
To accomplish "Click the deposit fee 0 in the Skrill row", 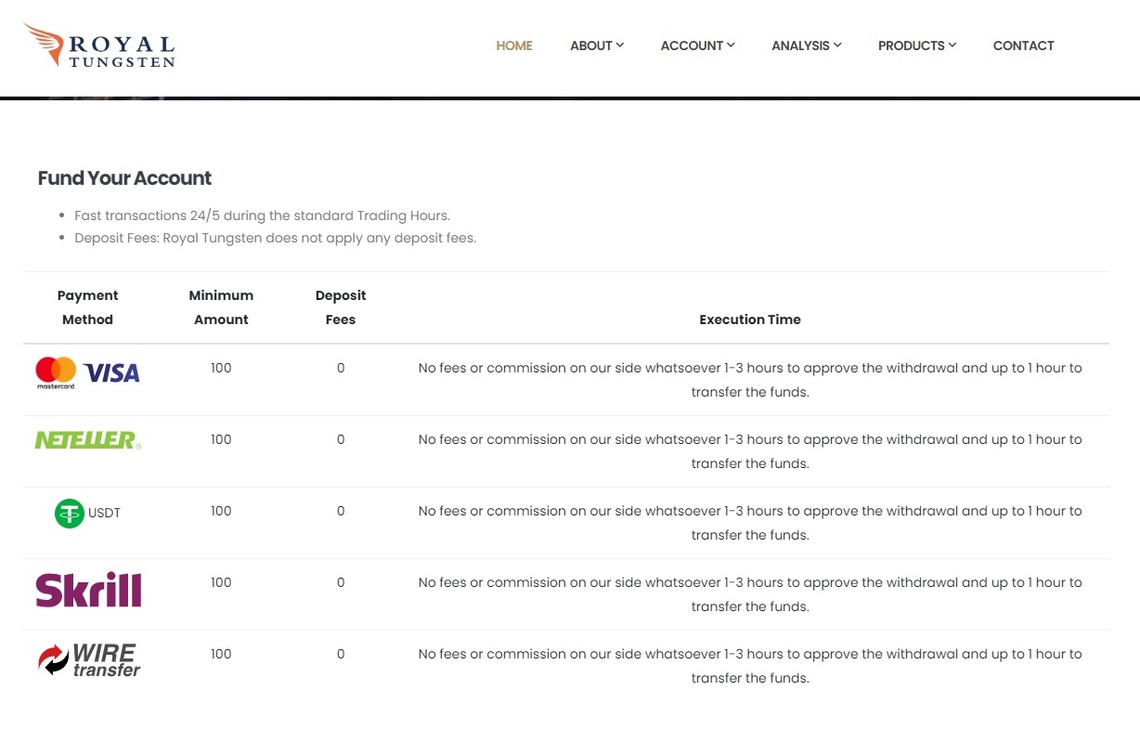I will (340, 582).
